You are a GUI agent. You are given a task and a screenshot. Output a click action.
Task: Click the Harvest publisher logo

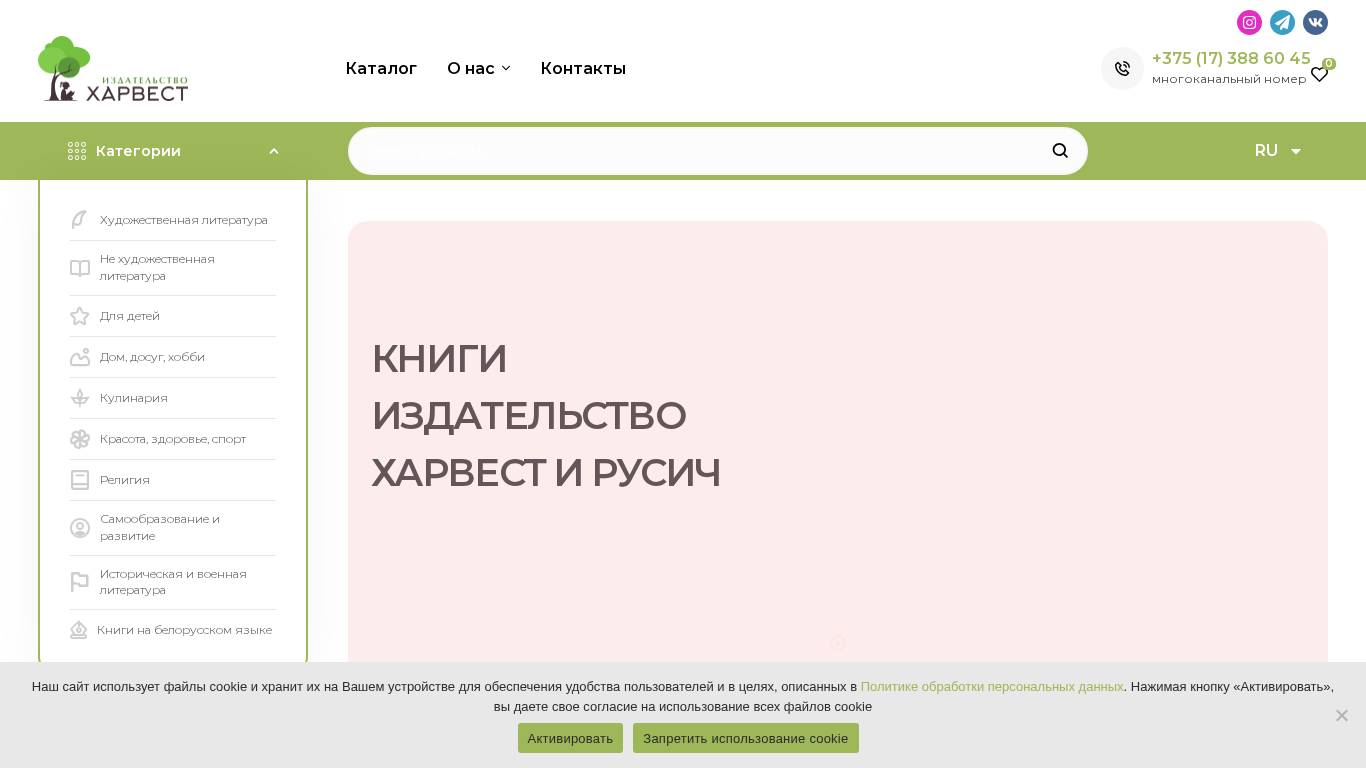(x=113, y=69)
